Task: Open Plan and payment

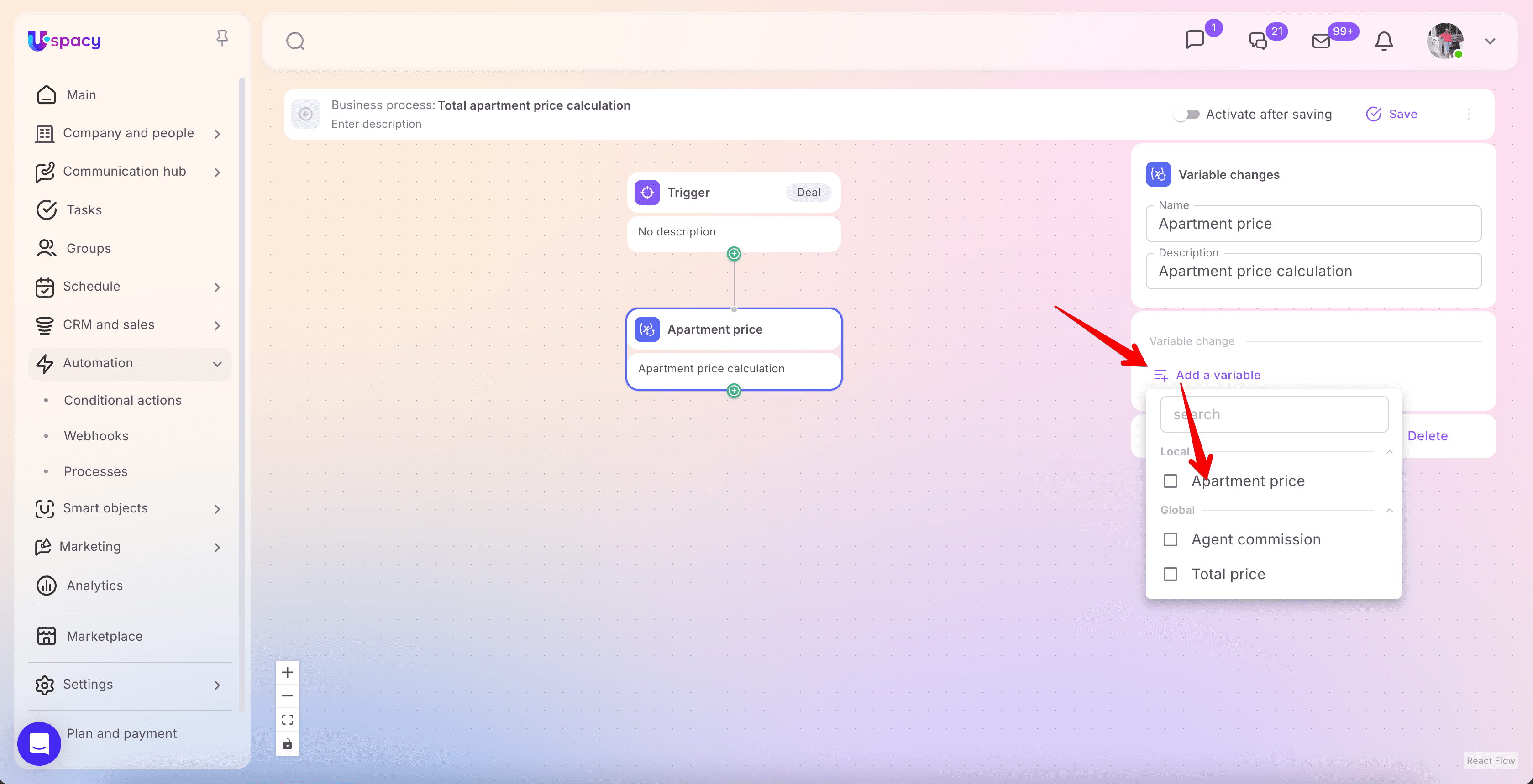Action: [x=122, y=733]
